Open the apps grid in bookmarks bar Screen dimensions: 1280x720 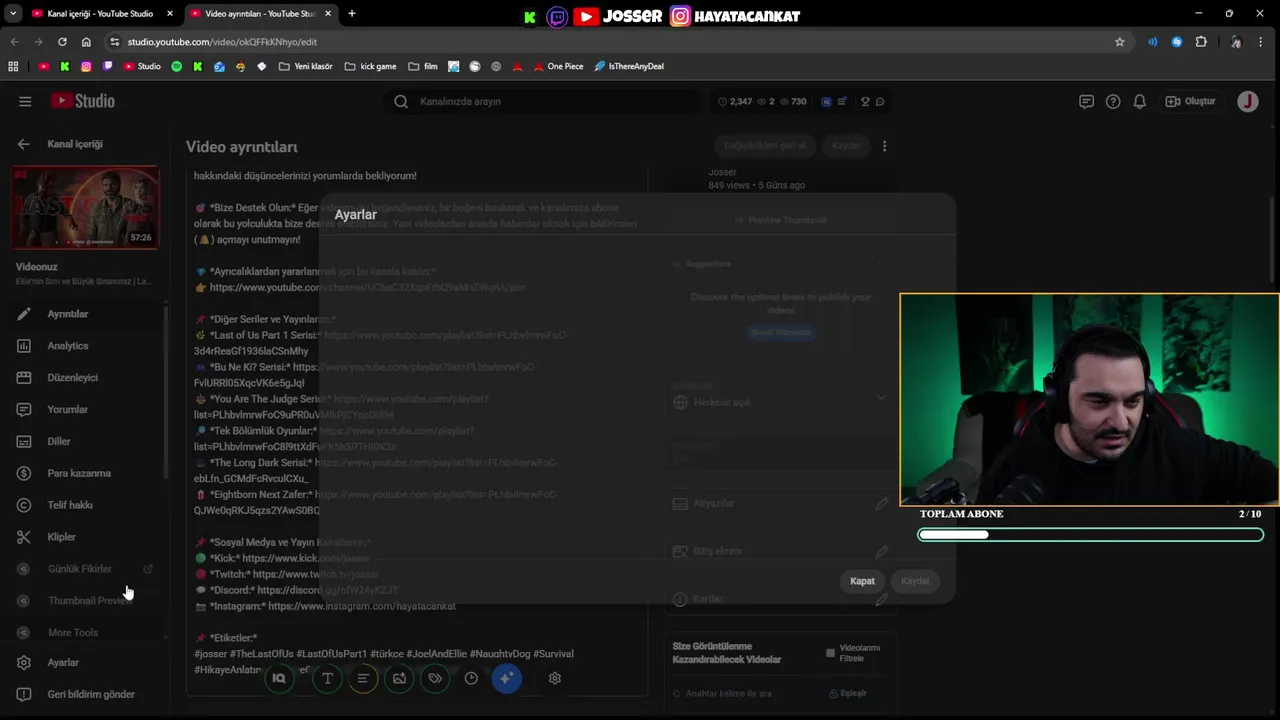tap(13, 66)
